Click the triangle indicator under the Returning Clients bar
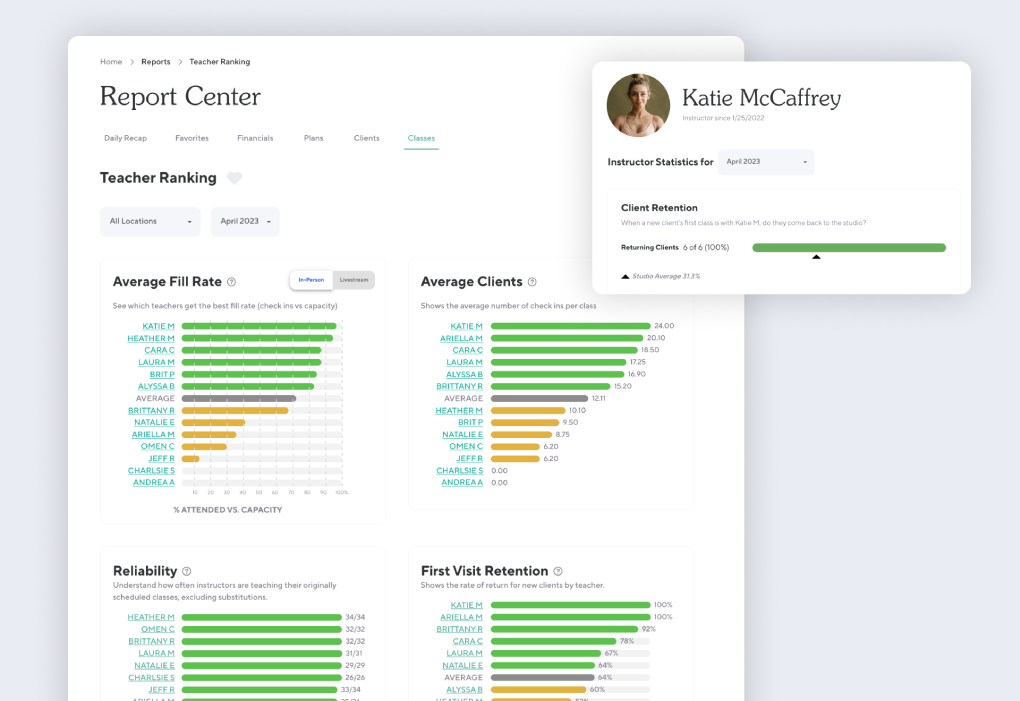This screenshot has width=1020, height=701. 816,257
